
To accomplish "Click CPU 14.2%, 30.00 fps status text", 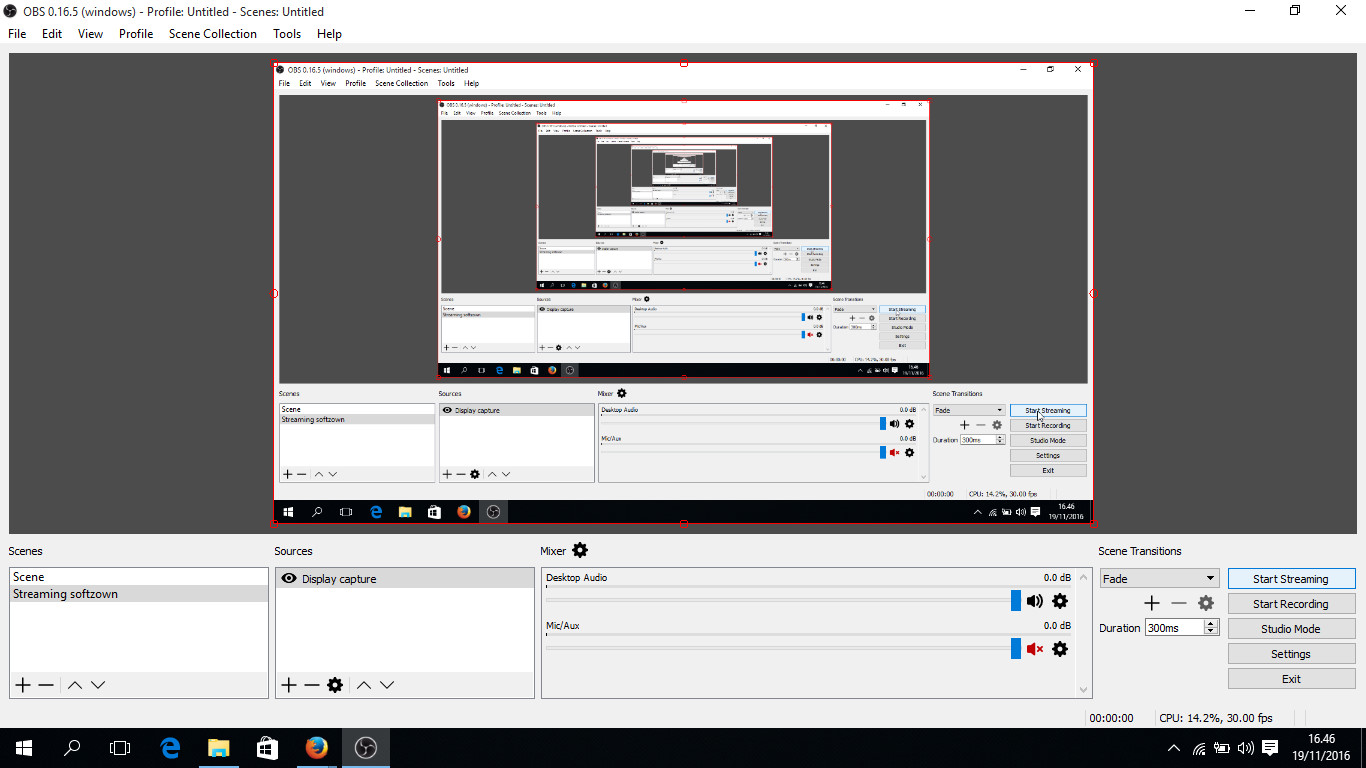I will (1216, 718).
